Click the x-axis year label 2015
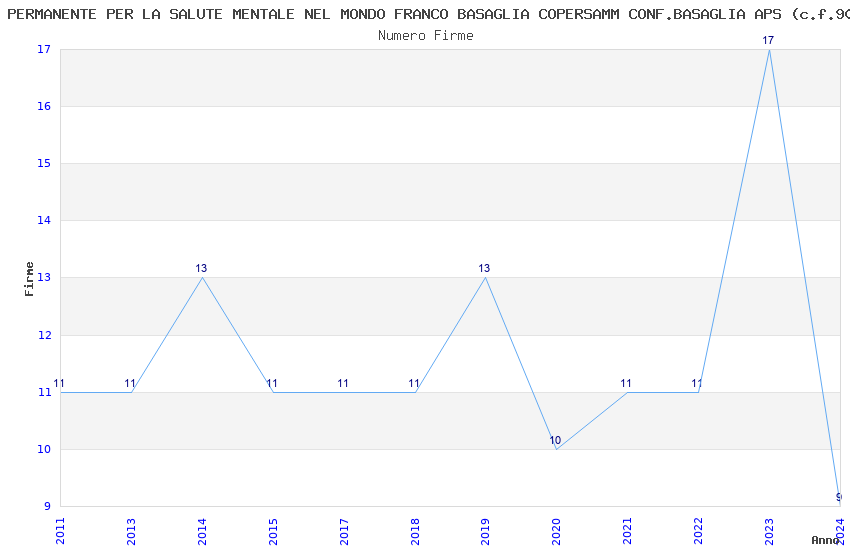This screenshot has width=850, height=550. pos(273,531)
